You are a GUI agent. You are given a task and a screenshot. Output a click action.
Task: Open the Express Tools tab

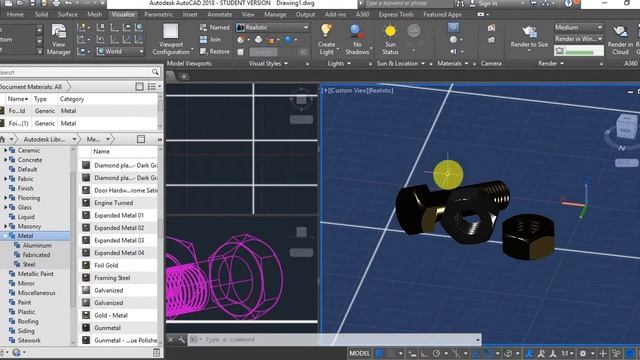396,14
